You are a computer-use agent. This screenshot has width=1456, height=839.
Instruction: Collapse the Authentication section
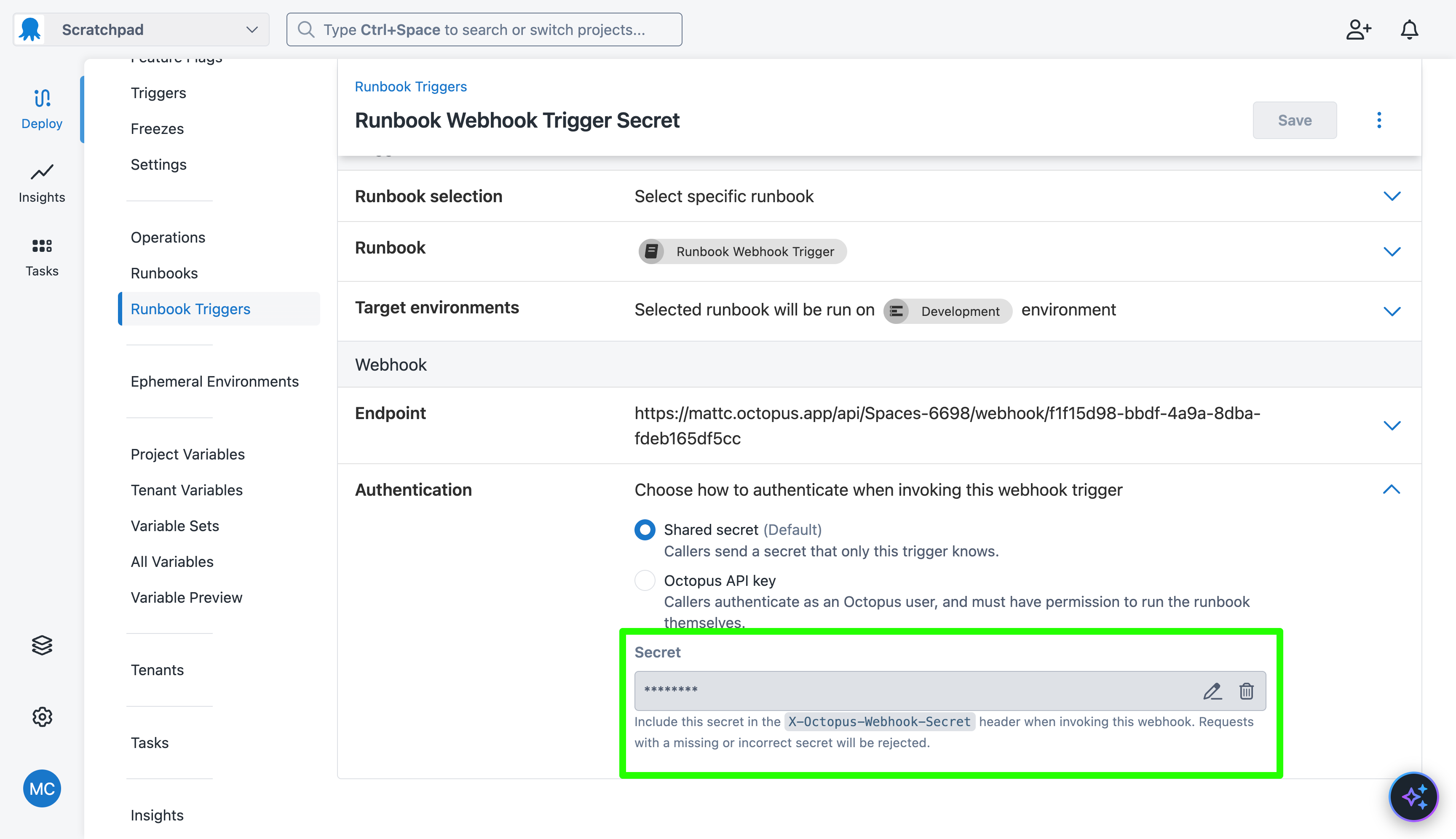coord(1392,489)
